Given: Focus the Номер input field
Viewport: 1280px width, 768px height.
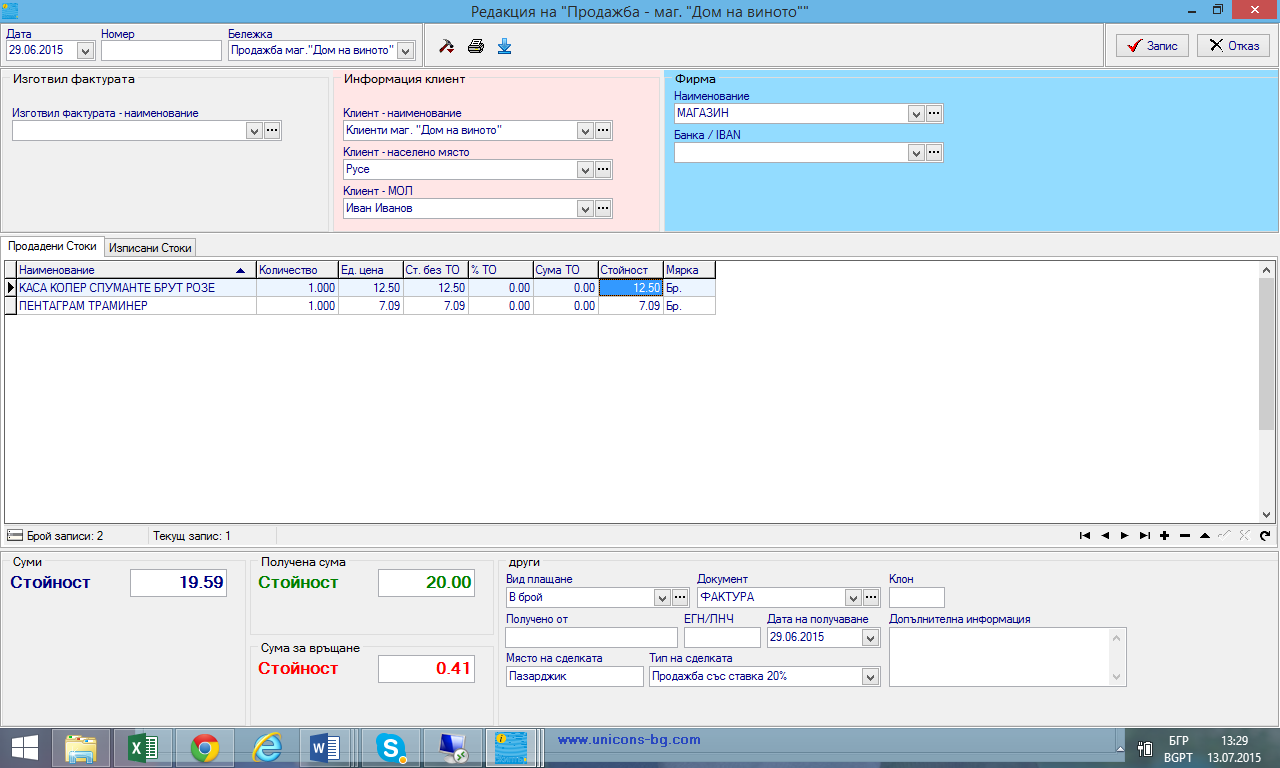Looking at the screenshot, I should click(161, 50).
